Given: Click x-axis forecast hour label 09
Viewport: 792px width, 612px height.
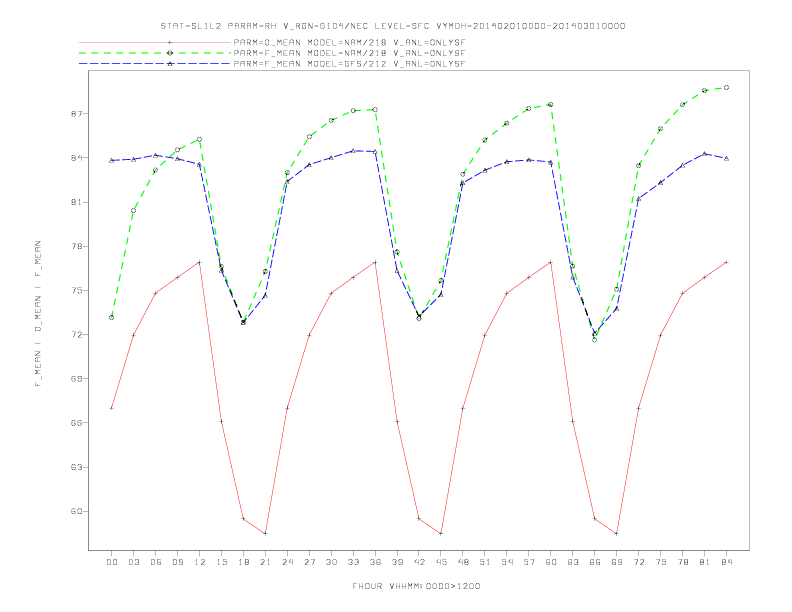Looking at the screenshot, I should 178,562.
